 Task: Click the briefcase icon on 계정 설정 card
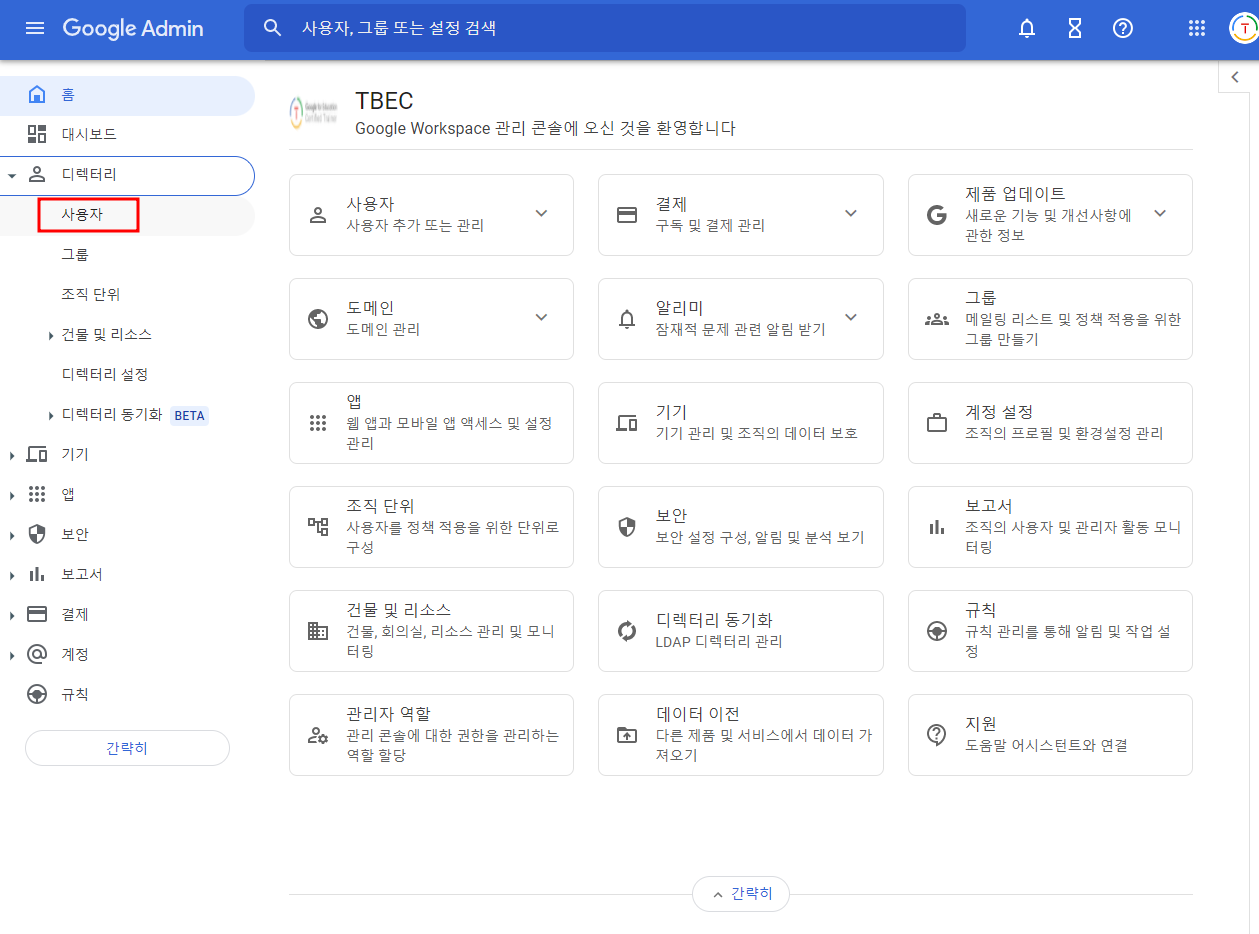tap(937, 422)
